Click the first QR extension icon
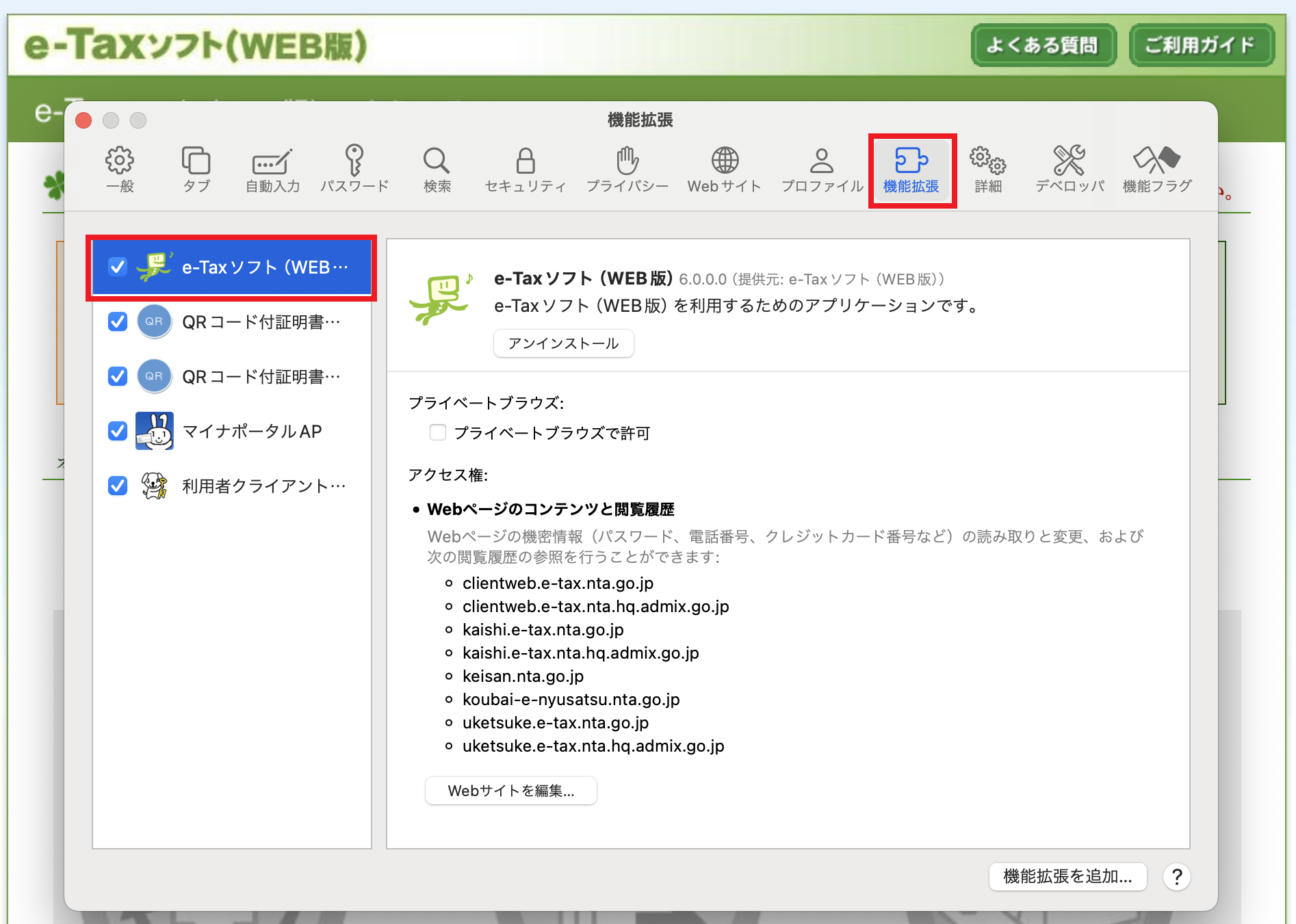This screenshot has height=924, width=1296. coord(155,321)
